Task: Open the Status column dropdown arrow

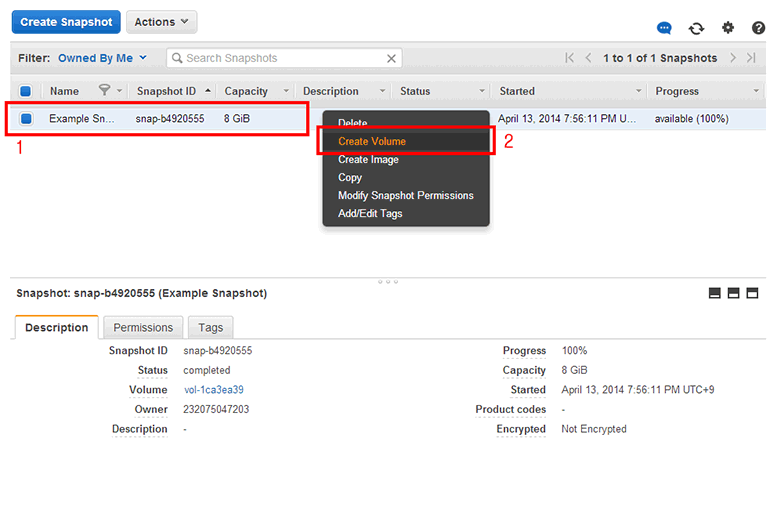Action: pos(482,91)
